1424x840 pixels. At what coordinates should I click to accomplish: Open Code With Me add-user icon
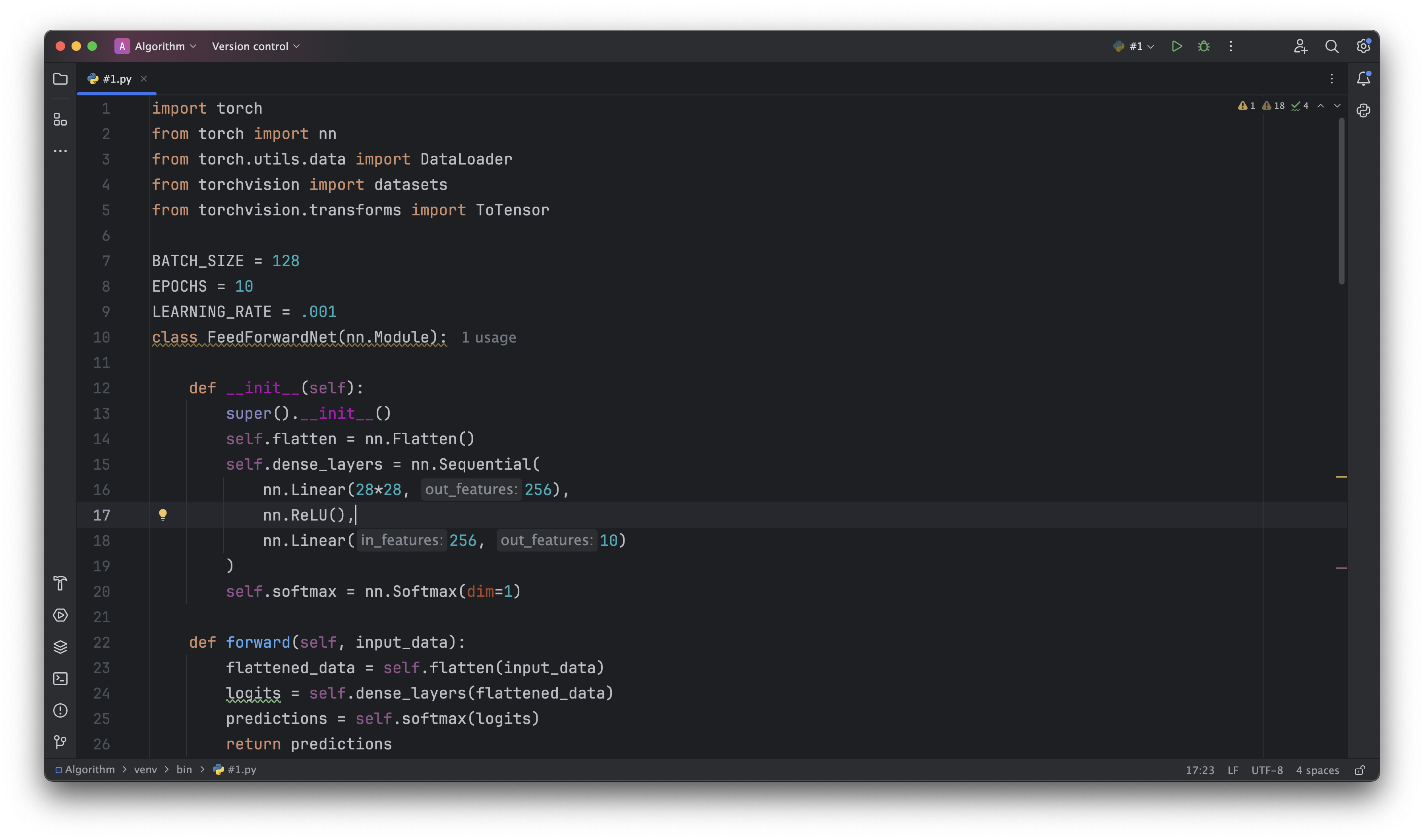(1300, 46)
